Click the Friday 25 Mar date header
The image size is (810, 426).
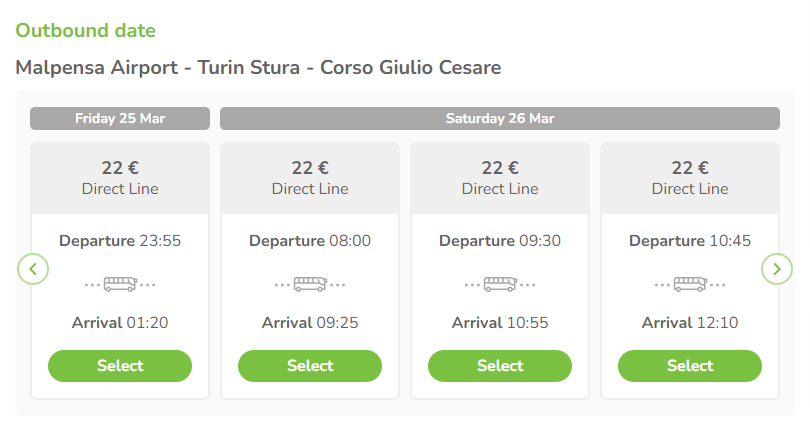120,119
